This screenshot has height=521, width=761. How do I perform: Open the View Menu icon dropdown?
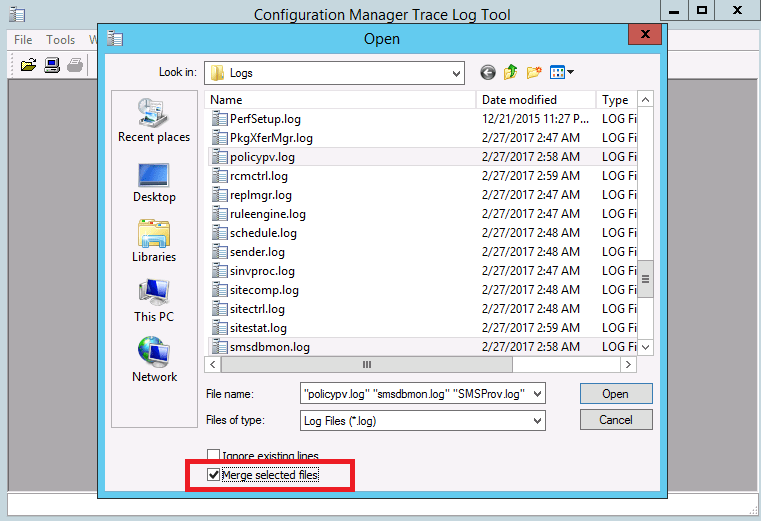coord(562,72)
